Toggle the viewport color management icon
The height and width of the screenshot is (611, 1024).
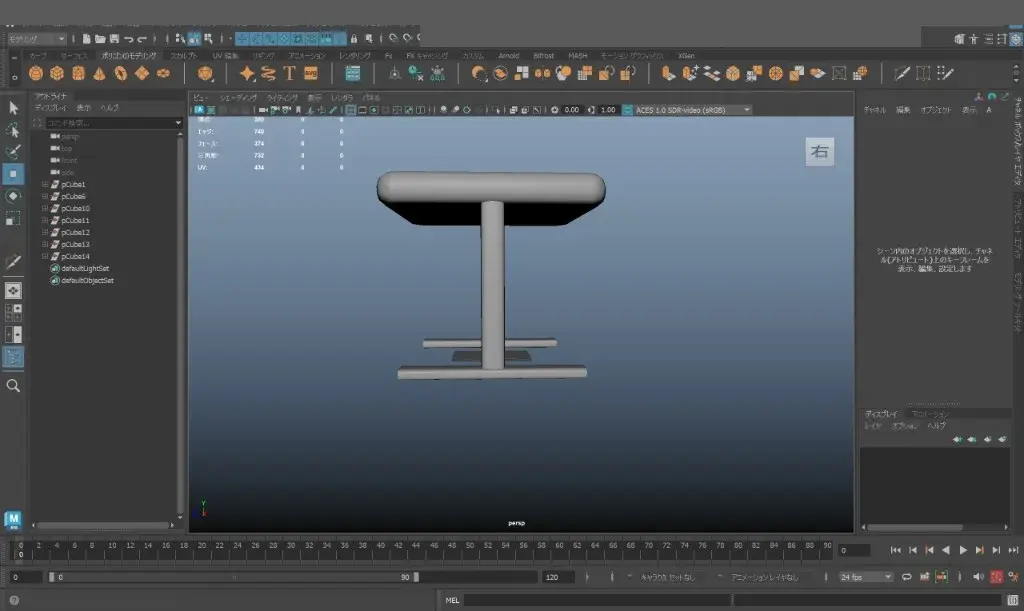point(628,110)
